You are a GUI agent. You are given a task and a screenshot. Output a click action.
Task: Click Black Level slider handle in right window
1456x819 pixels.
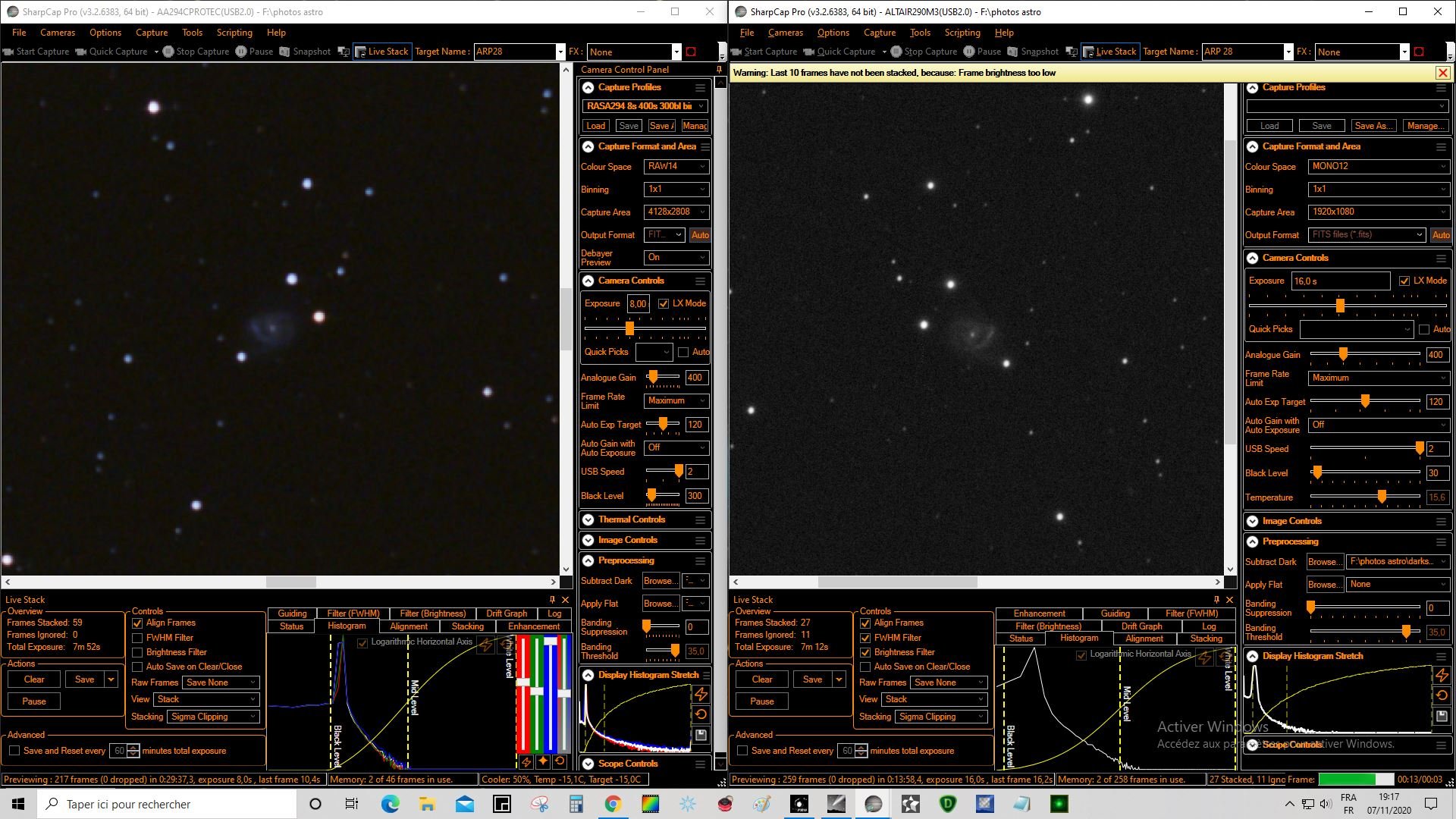click(x=1317, y=473)
